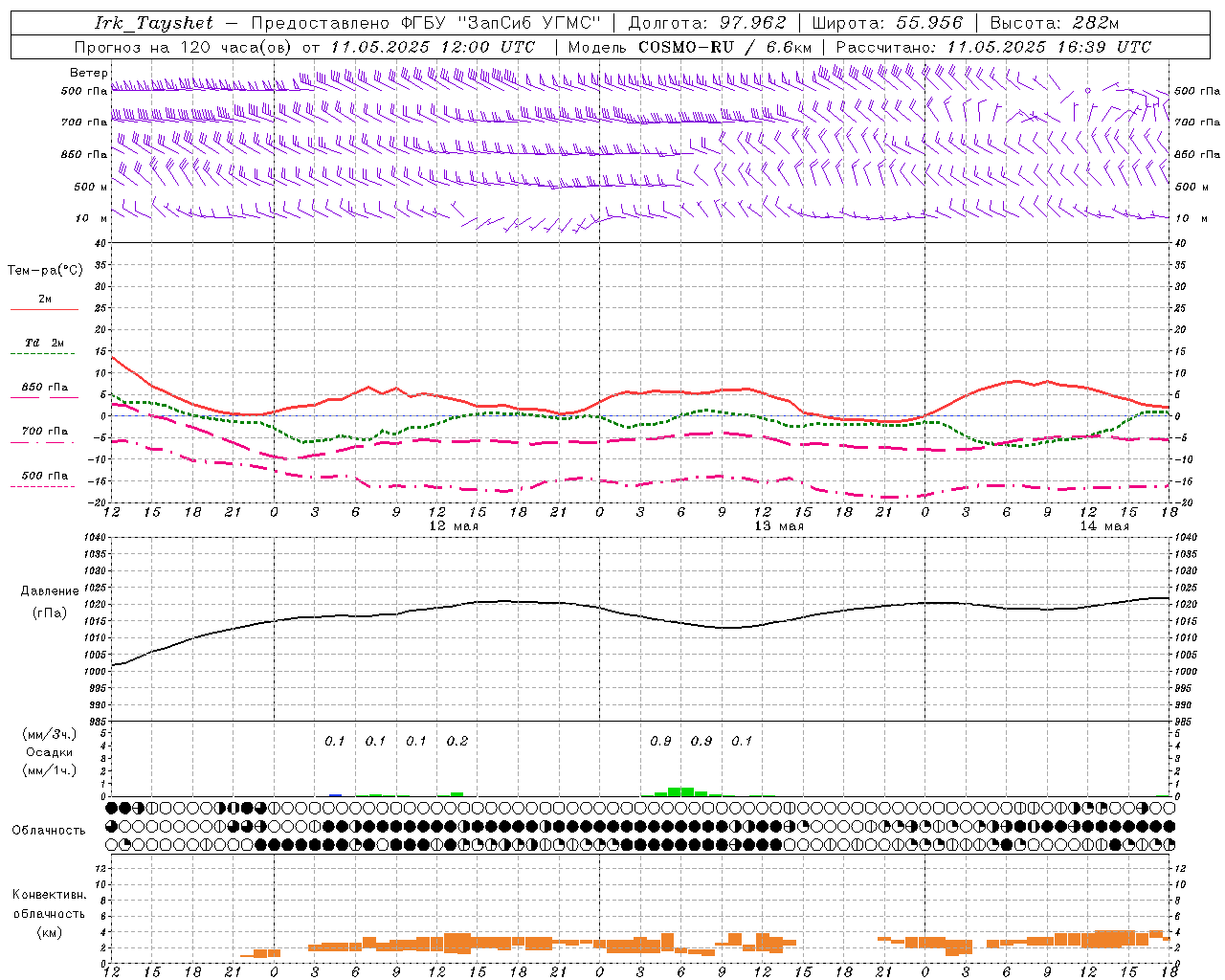Click the forecast start "11.05.2025 12:00 UTC"
1225x980 pixels.
tap(433, 47)
